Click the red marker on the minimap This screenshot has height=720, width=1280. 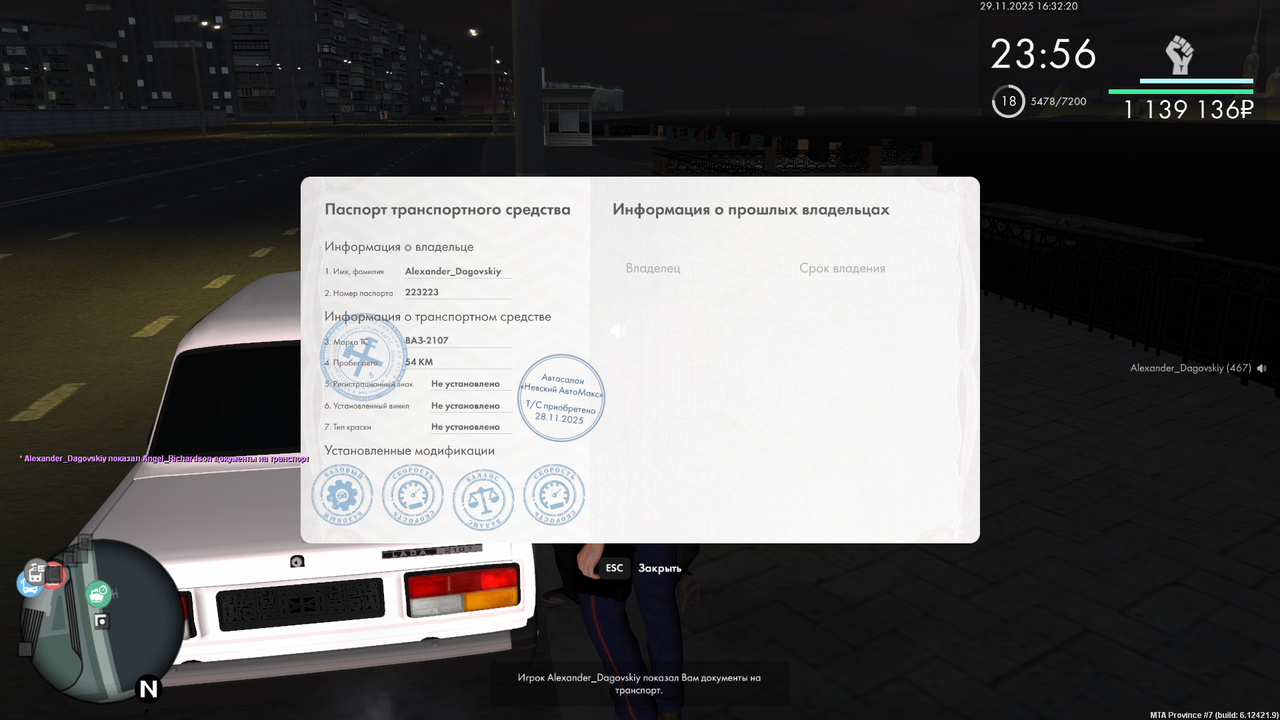tap(55, 575)
